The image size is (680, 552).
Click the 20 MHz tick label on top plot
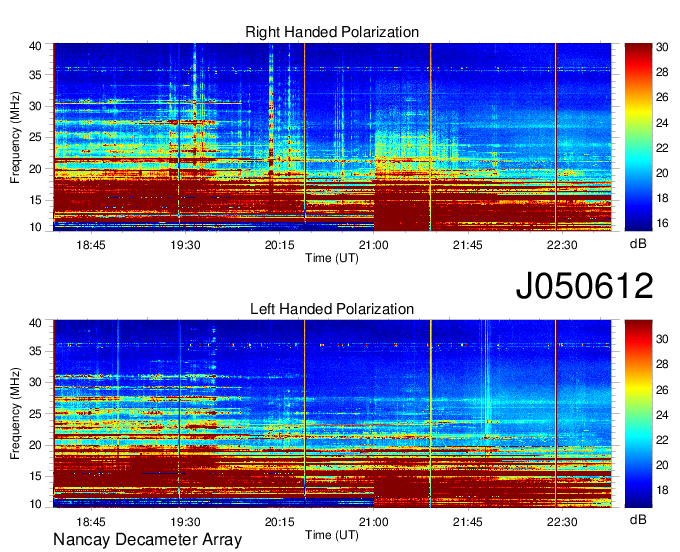(x=35, y=169)
